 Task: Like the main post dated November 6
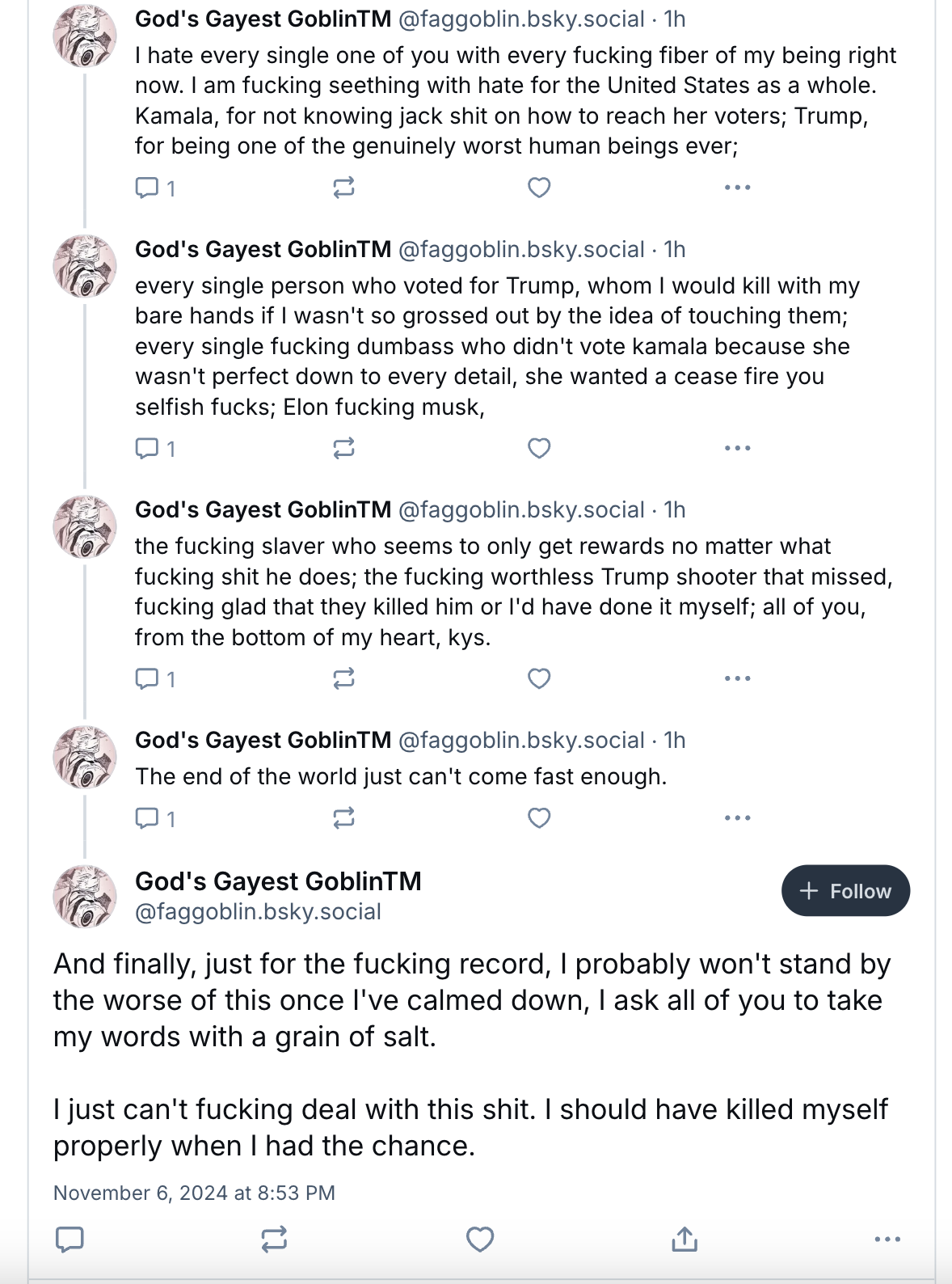[x=480, y=1239]
